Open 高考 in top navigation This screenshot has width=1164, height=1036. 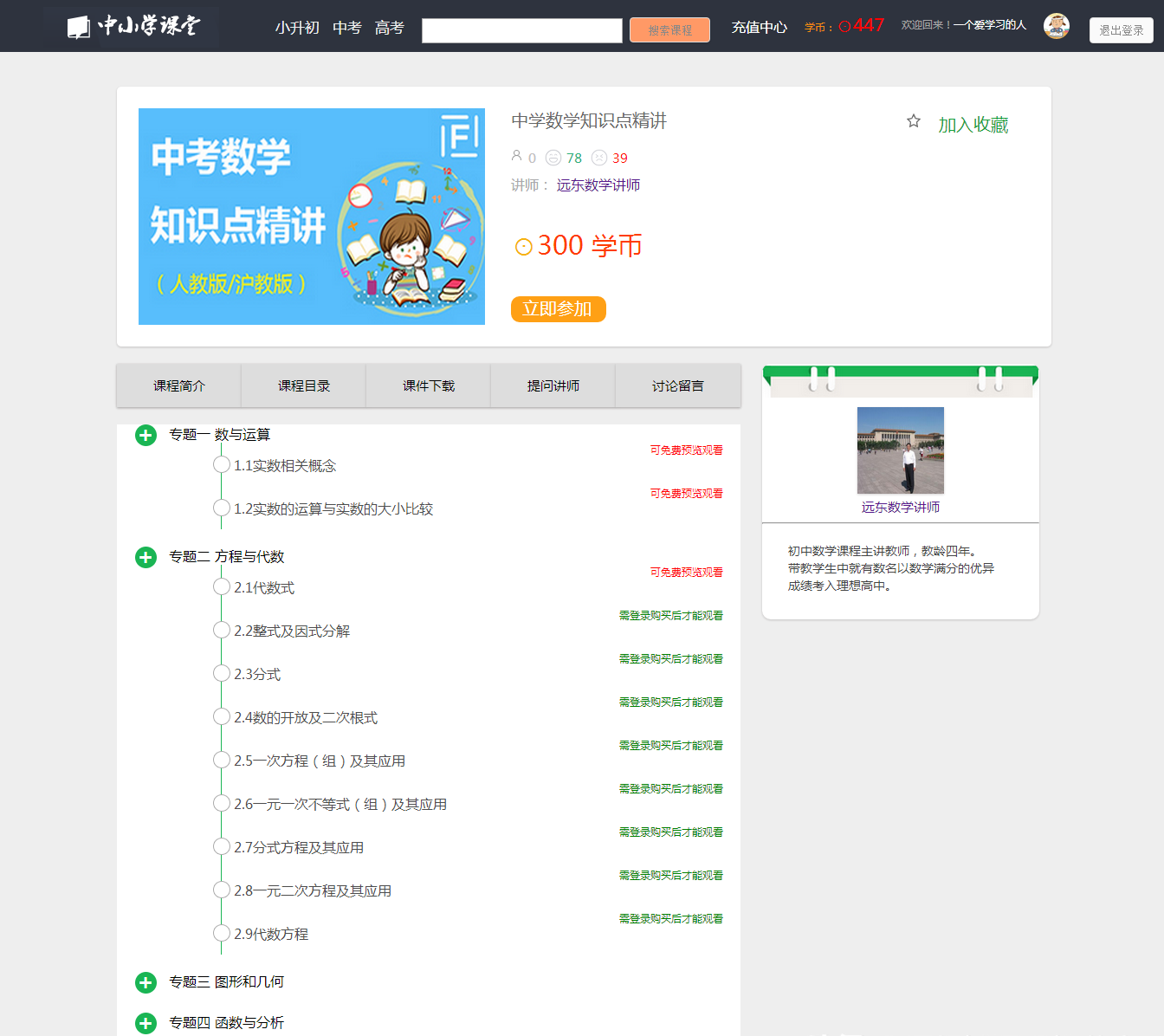click(x=390, y=28)
